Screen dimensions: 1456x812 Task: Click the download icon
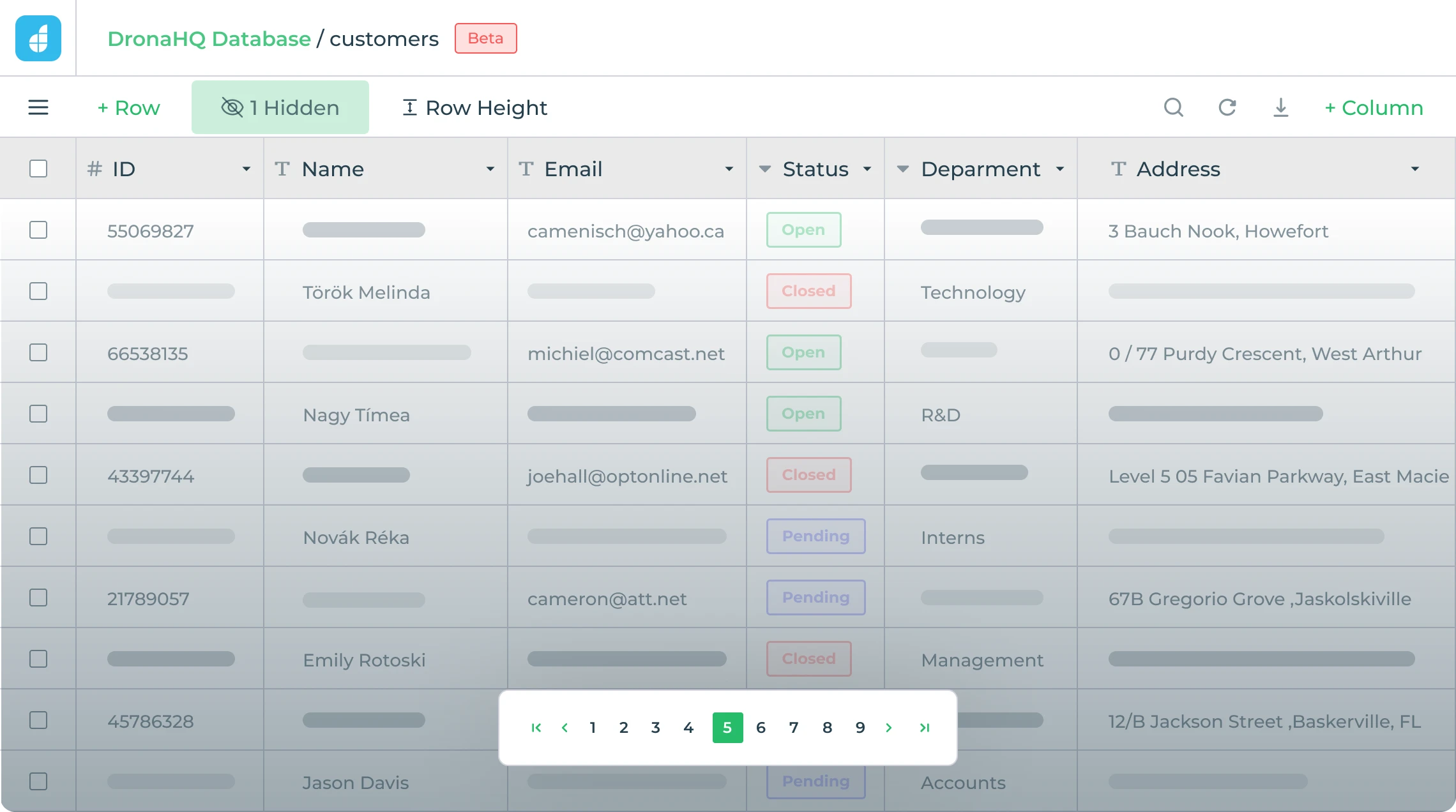(x=1280, y=107)
